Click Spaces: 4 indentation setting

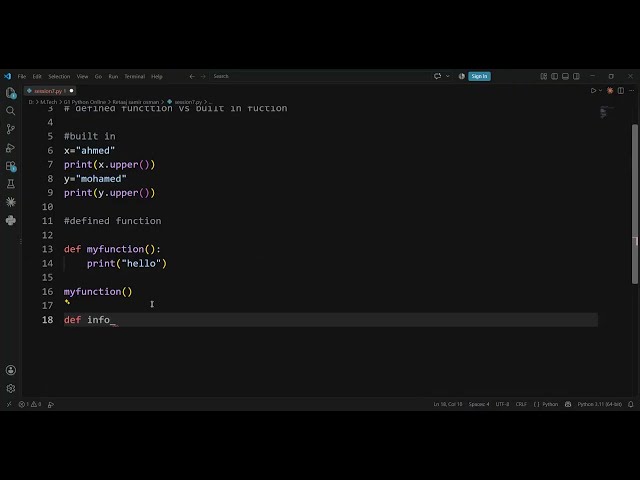(x=479, y=404)
